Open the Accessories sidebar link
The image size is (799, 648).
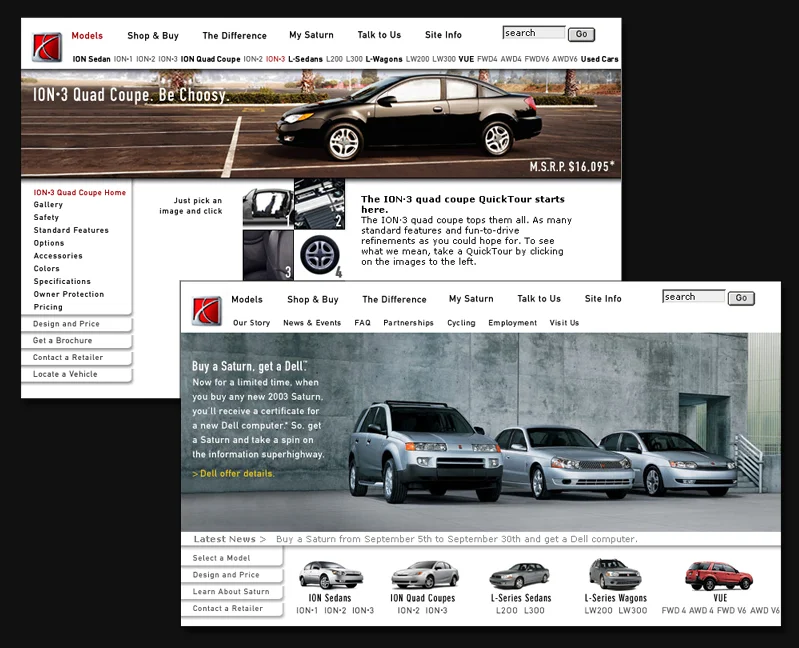[x=58, y=256]
